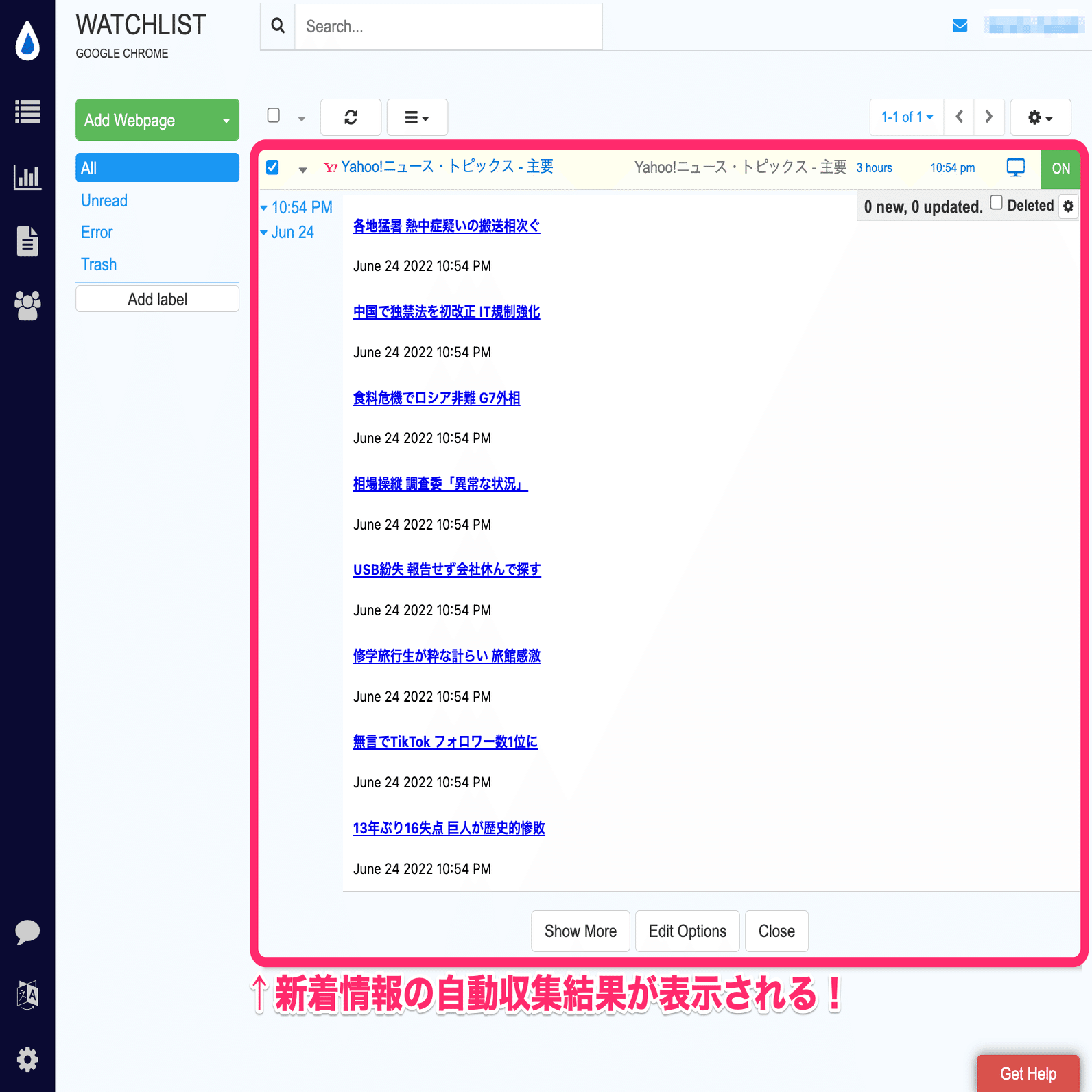Click the Add label button
Viewport: 1092px width, 1092px height.
157,299
